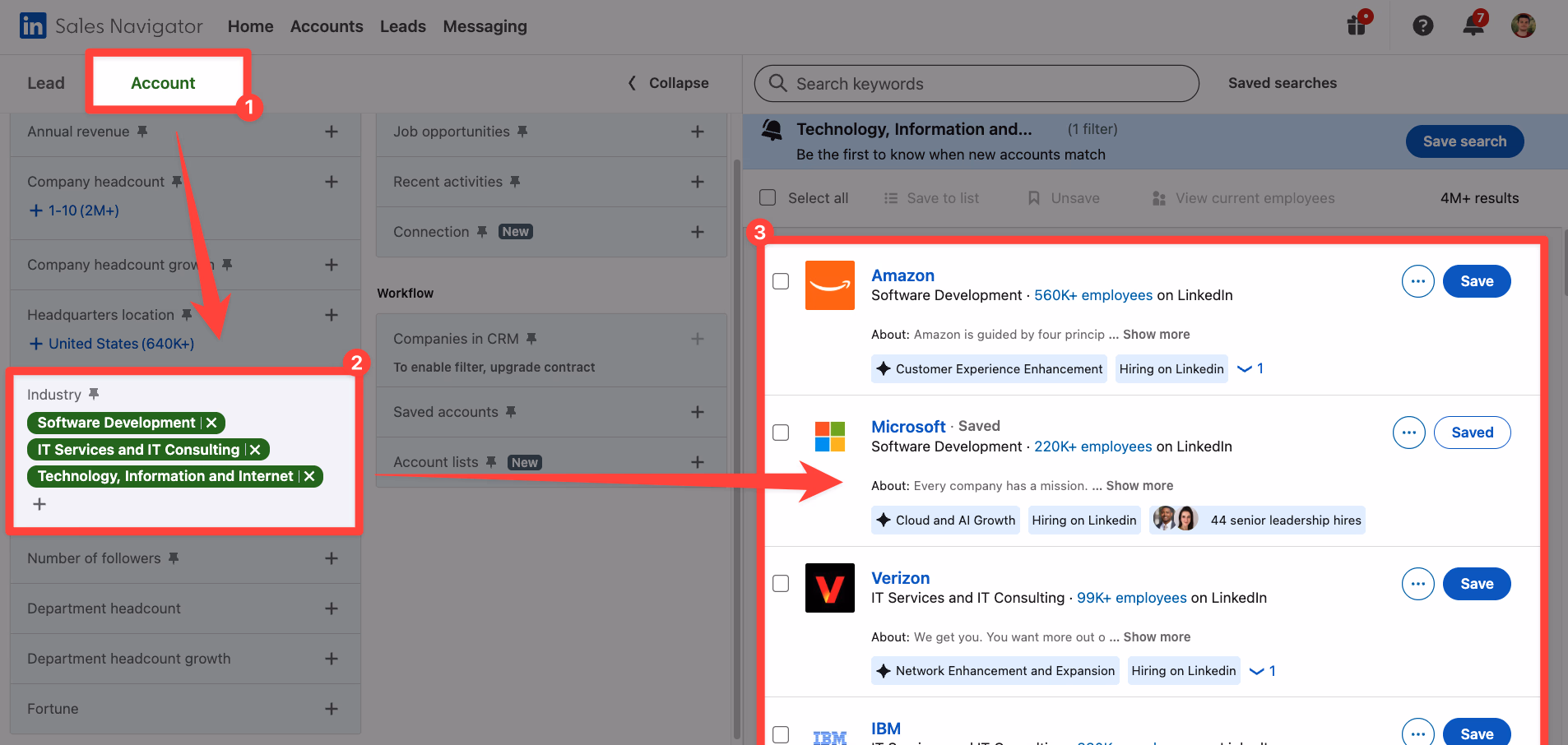
Task: Expand the Number of followers filter
Action: (332, 558)
